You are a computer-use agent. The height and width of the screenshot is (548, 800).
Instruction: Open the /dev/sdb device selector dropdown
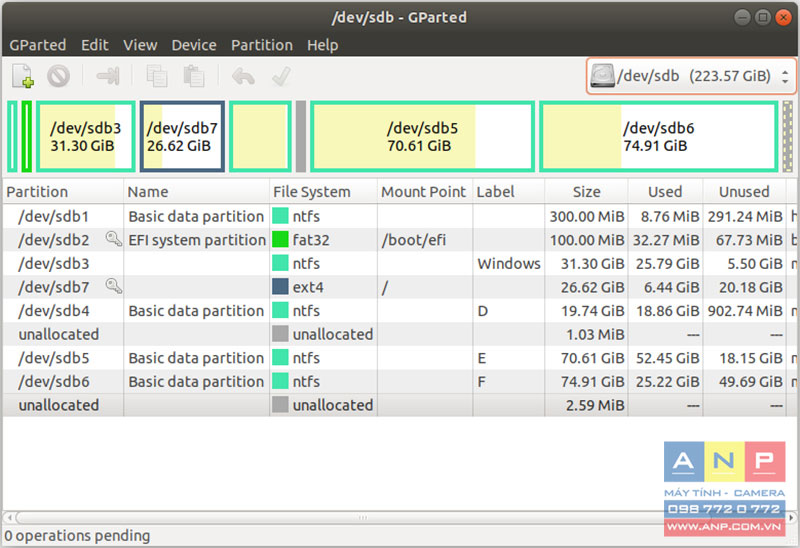coord(691,76)
